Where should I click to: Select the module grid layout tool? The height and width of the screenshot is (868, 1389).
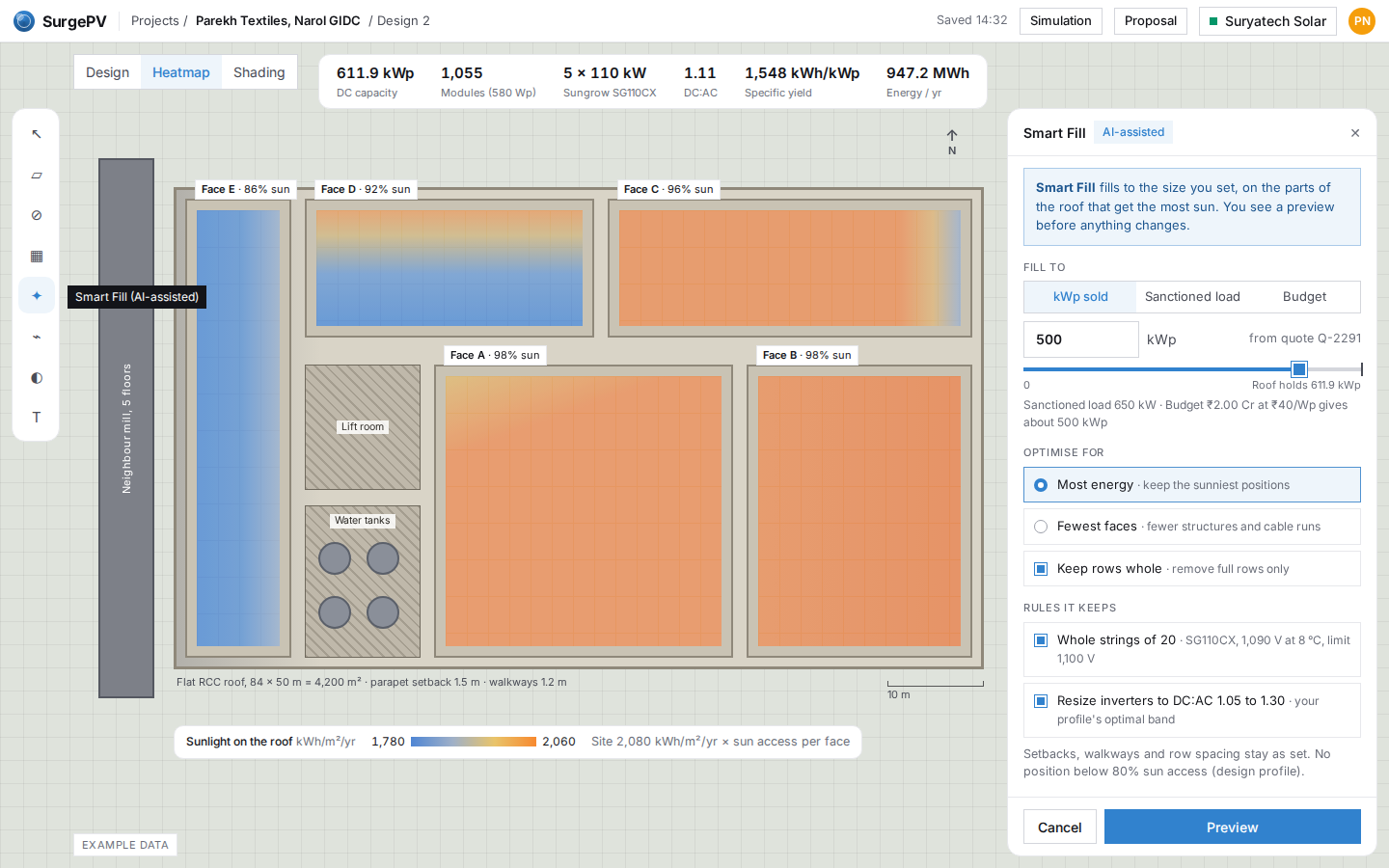click(x=37, y=256)
